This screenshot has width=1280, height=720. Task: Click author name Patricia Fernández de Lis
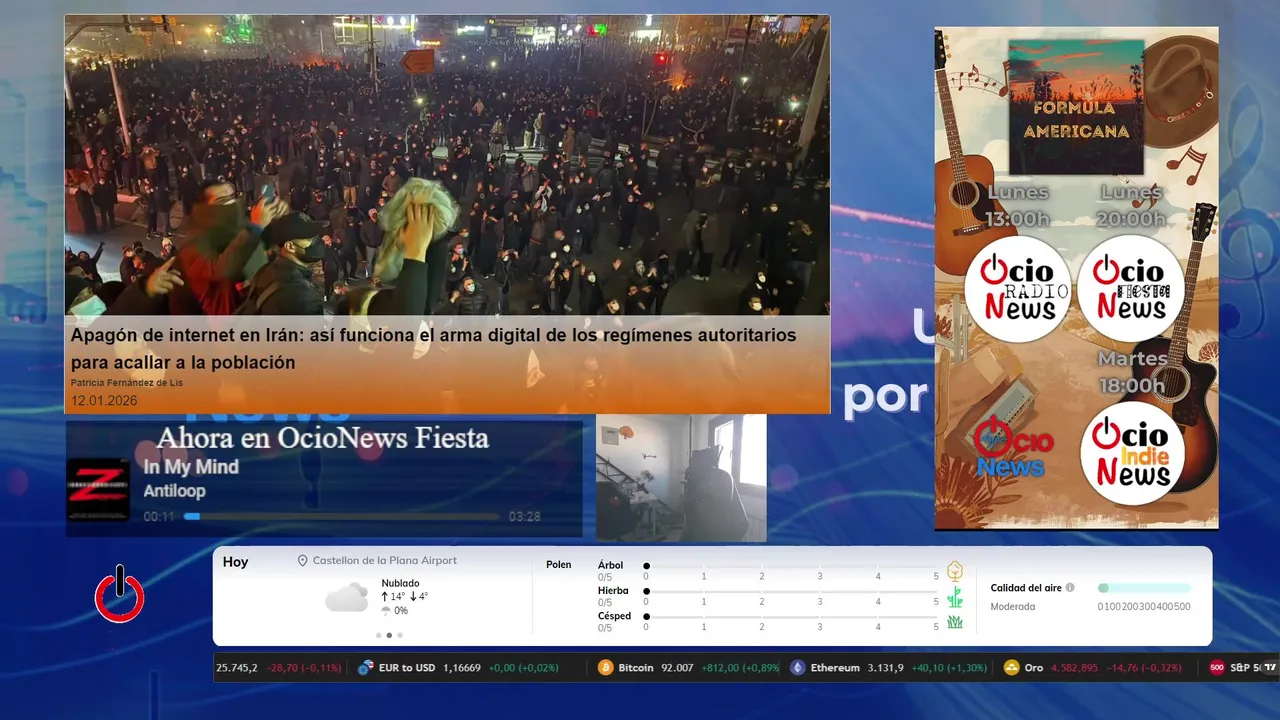point(127,383)
